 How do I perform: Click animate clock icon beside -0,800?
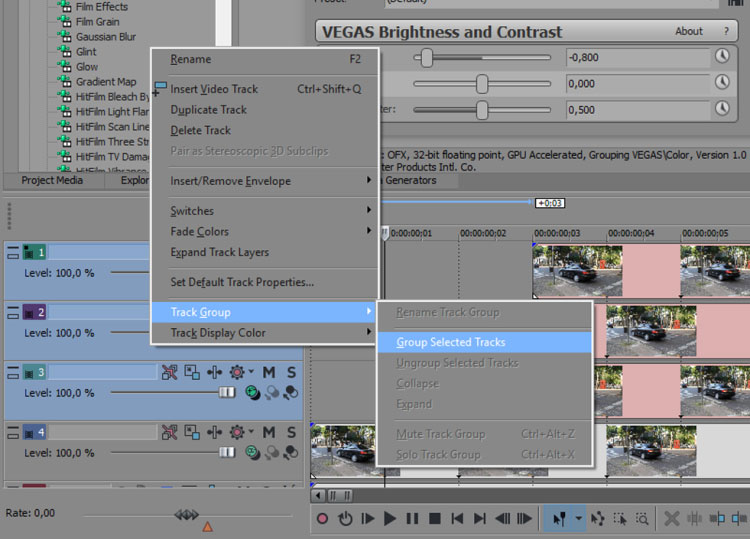pos(722,56)
